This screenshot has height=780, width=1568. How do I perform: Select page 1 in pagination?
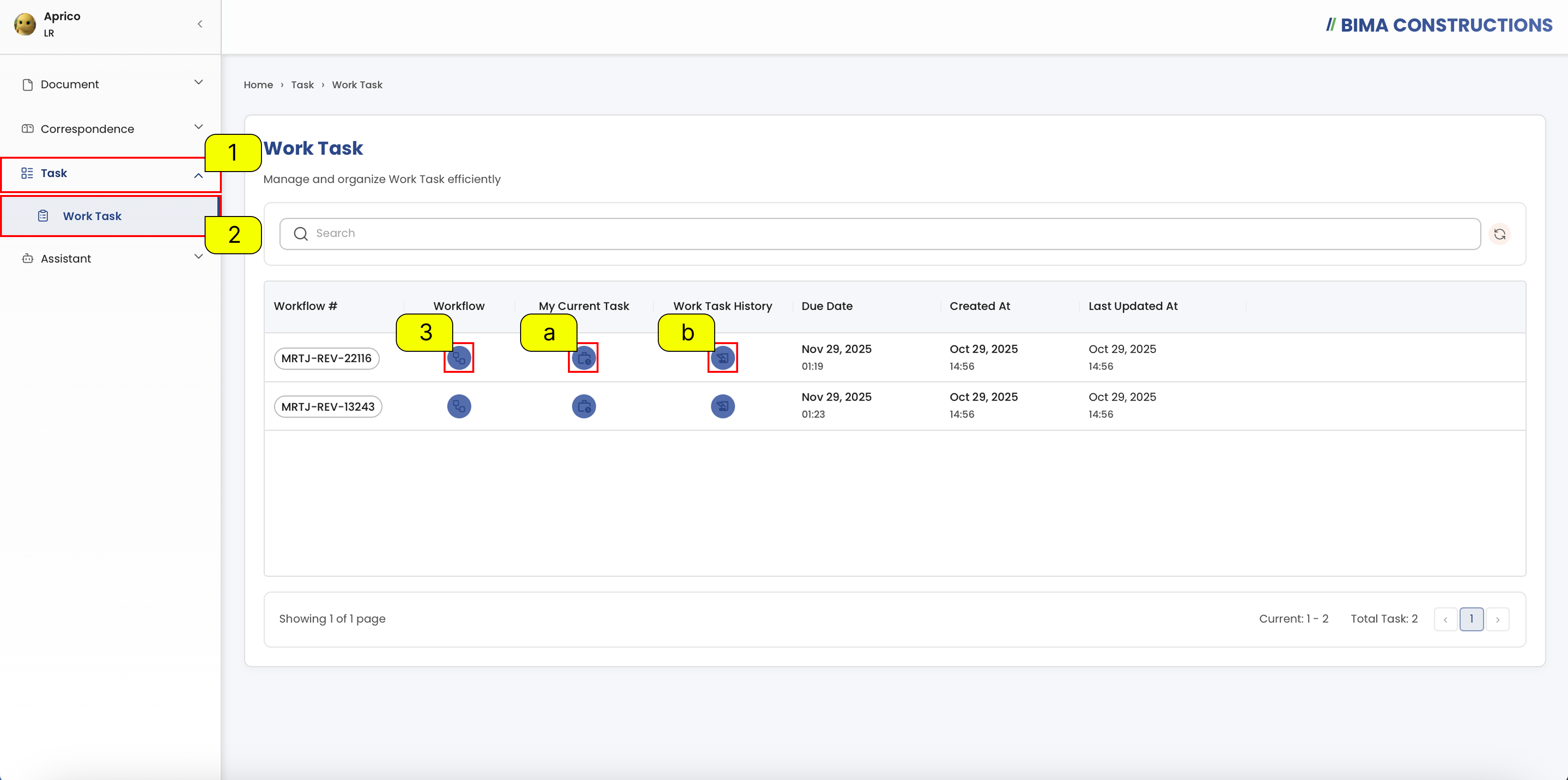pyautogui.click(x=1471, y=619)
